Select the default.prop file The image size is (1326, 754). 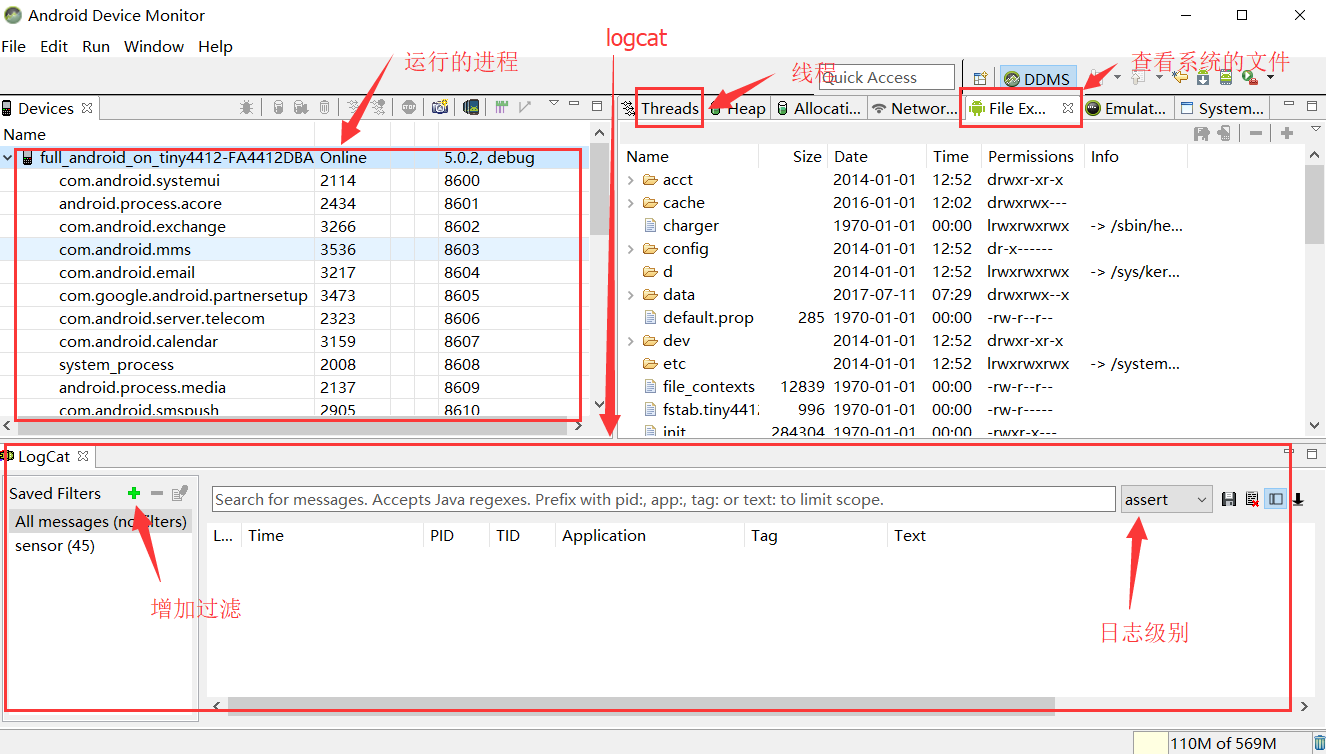(x=708, y=318)
